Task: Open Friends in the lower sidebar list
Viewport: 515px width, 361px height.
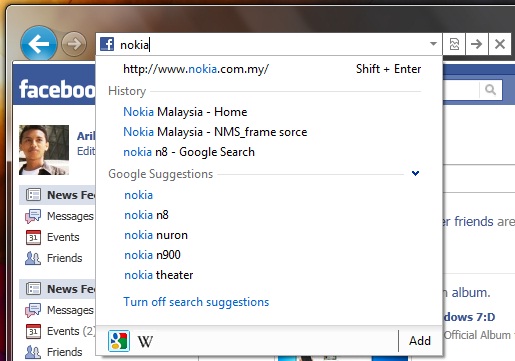Action: pyautogui.click(x=54, y=352)
